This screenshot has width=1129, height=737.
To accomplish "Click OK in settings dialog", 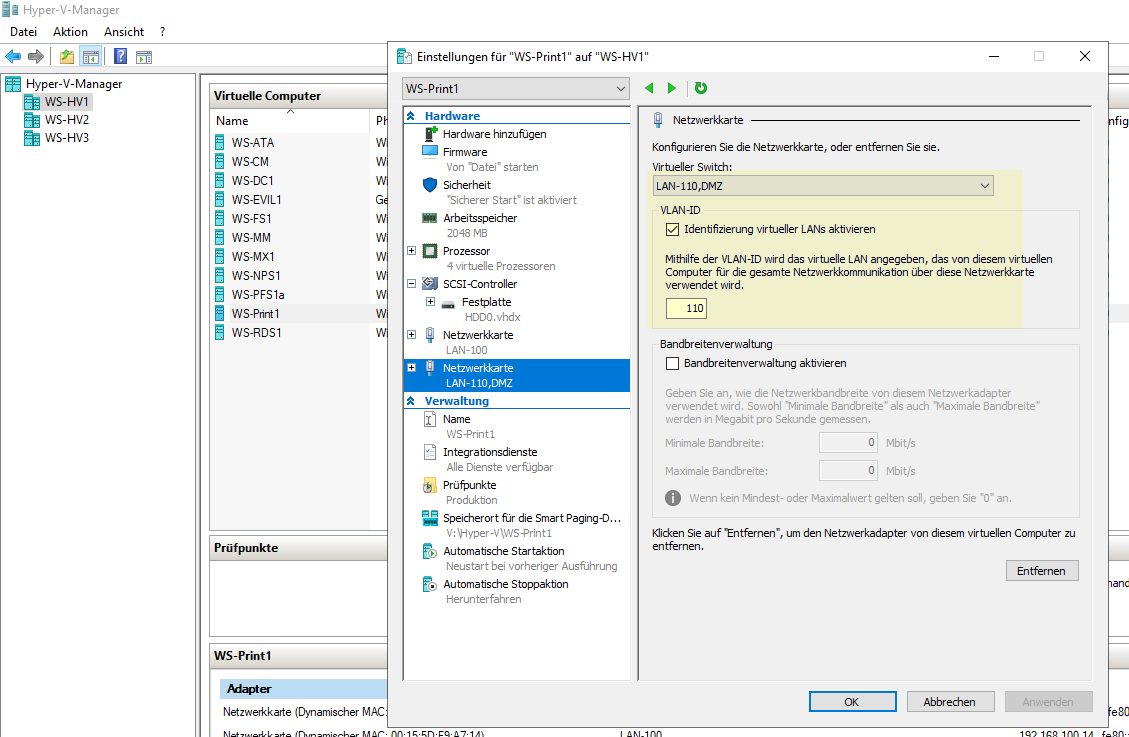I will point(853,702).
